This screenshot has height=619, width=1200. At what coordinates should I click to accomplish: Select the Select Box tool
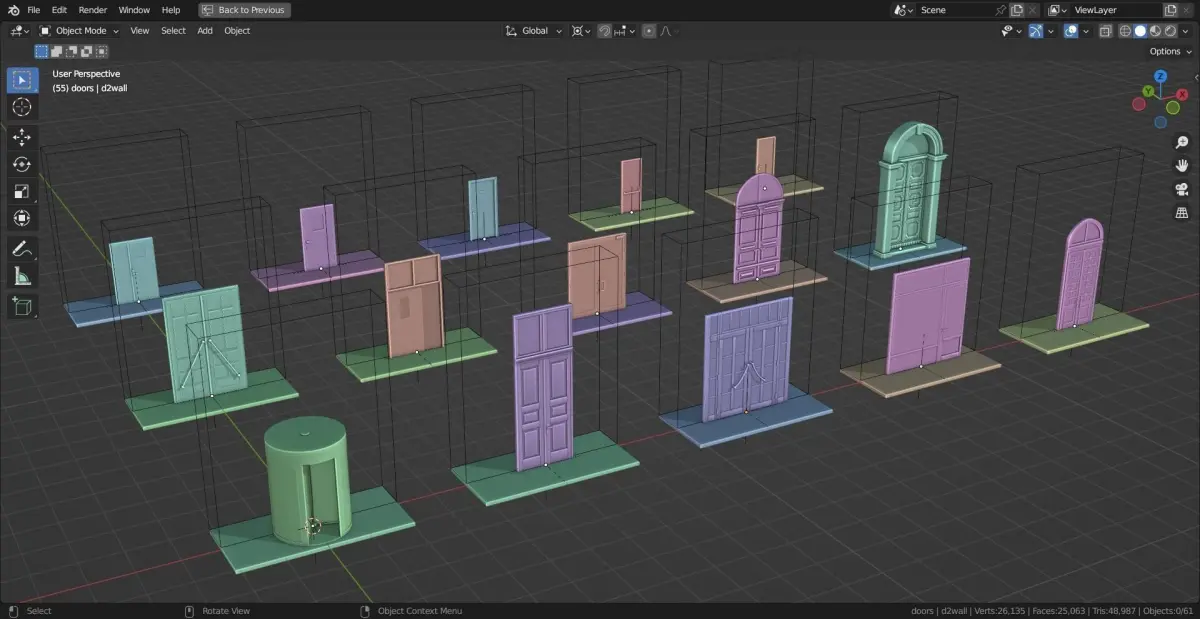(21, 80)
